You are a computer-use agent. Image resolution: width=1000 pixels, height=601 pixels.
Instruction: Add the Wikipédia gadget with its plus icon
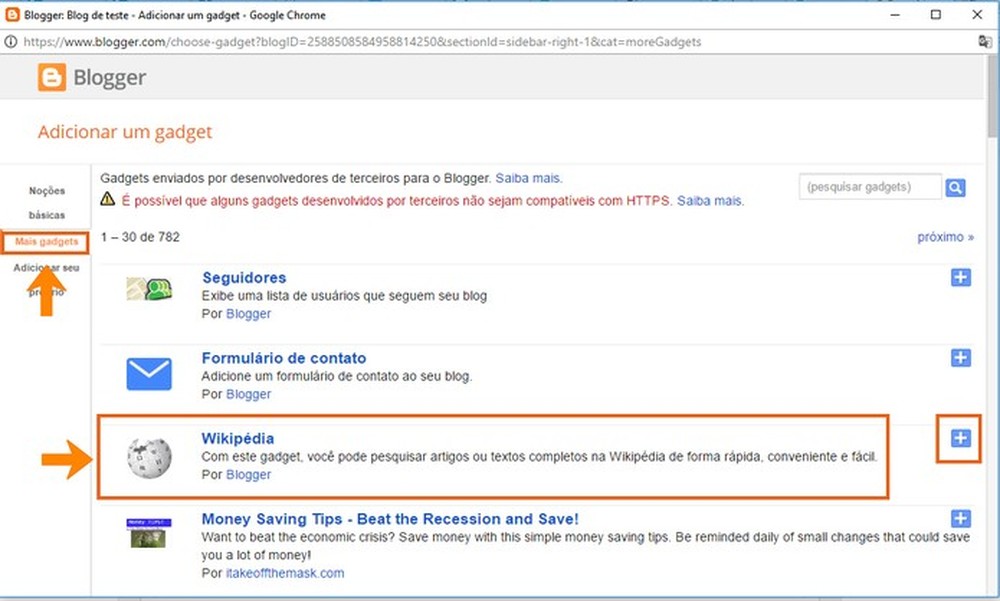961,438
